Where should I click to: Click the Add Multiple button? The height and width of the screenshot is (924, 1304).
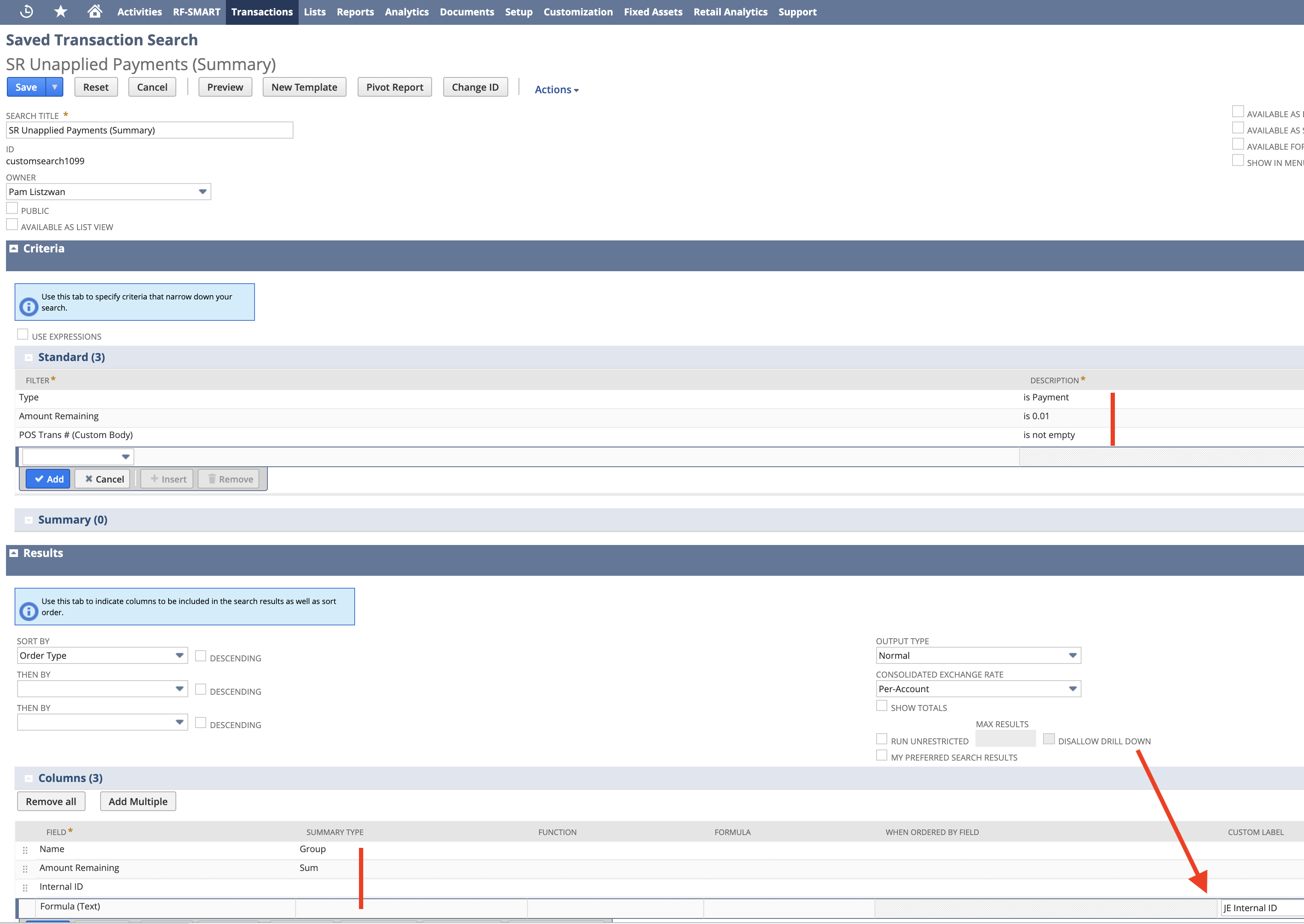coord(138,802)
